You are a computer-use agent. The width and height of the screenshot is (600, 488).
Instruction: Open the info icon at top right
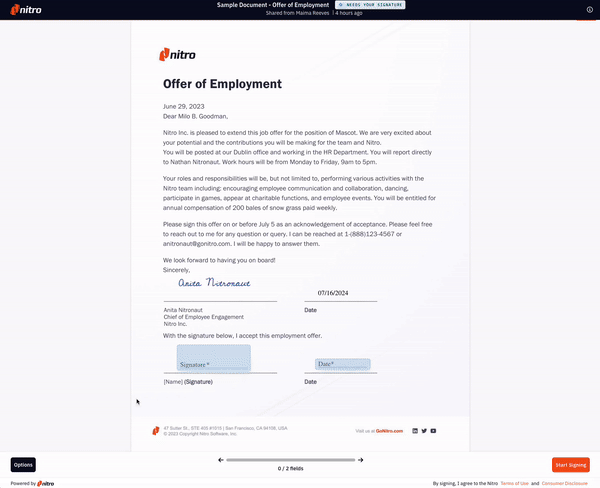(589, 10)
